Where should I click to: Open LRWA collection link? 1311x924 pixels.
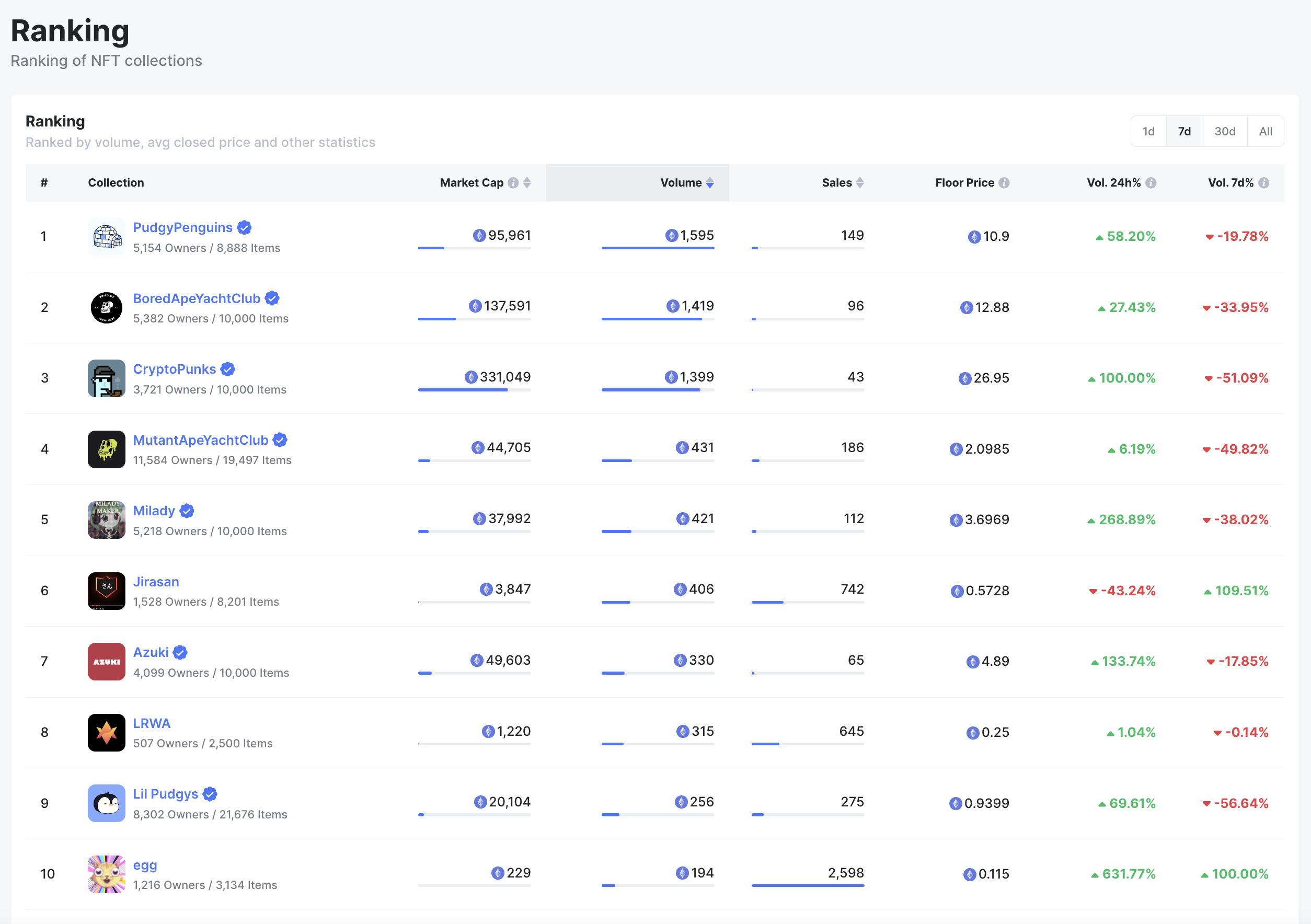pos(152,723)
